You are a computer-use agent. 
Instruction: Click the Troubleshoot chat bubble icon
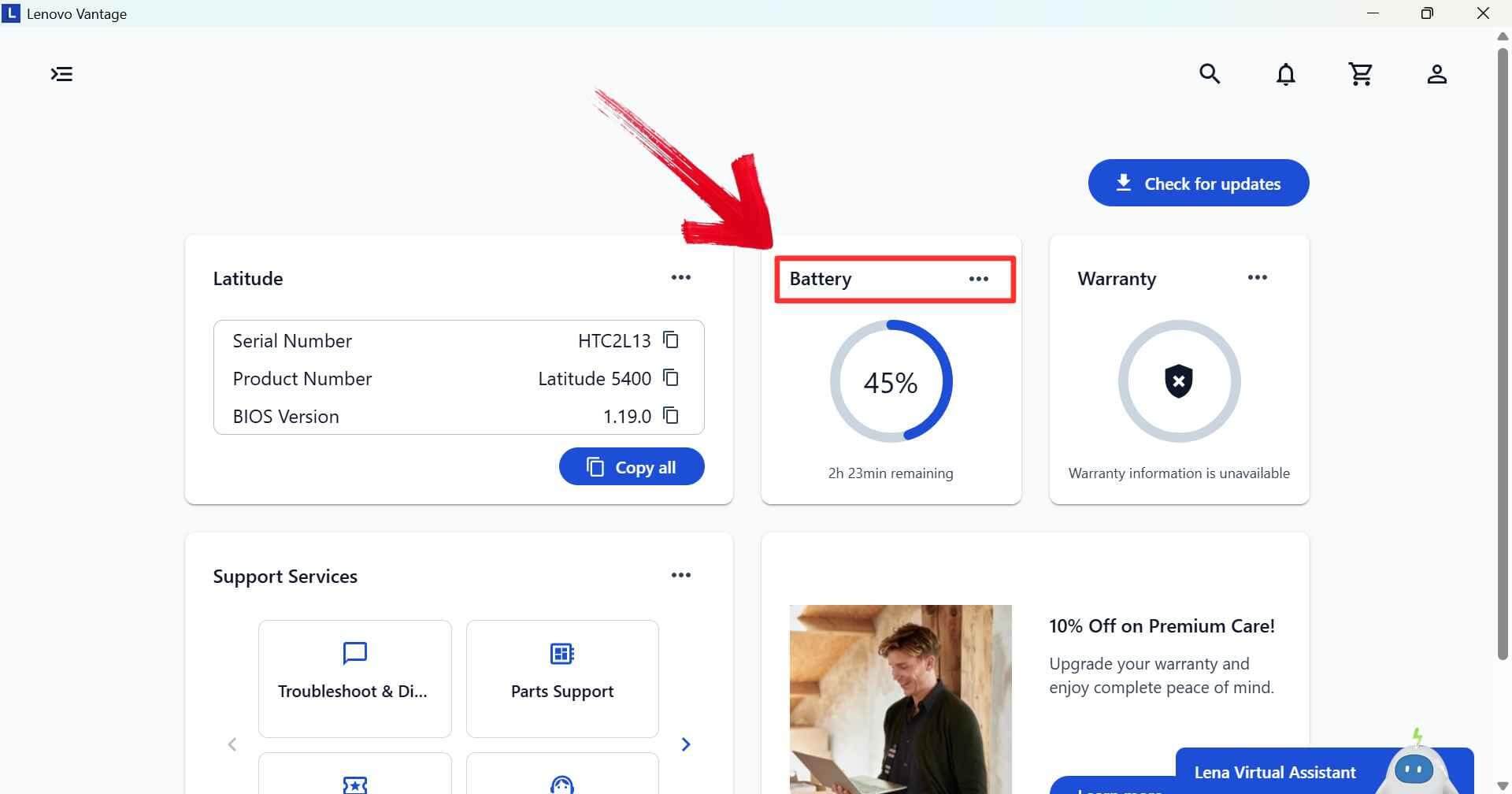(355, 653)
